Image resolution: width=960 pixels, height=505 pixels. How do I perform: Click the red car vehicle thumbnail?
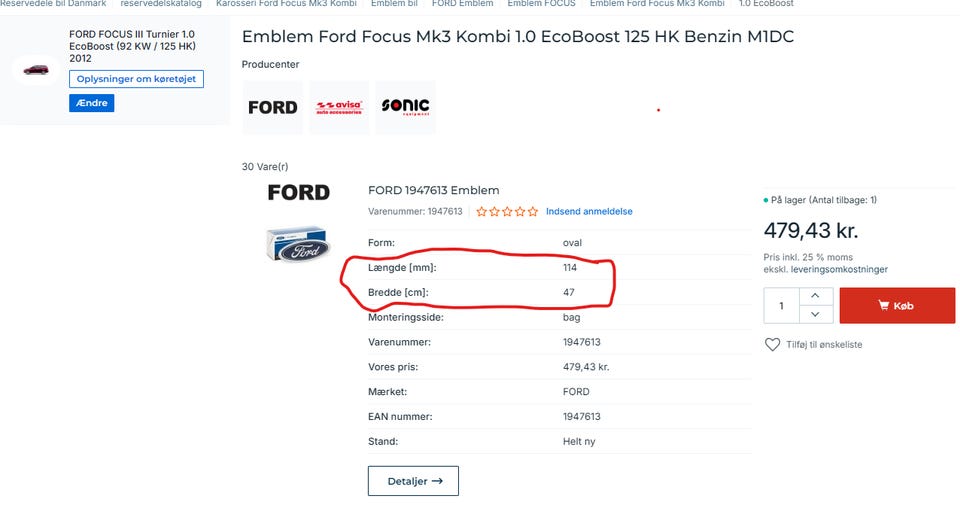[x=36, y=70]
